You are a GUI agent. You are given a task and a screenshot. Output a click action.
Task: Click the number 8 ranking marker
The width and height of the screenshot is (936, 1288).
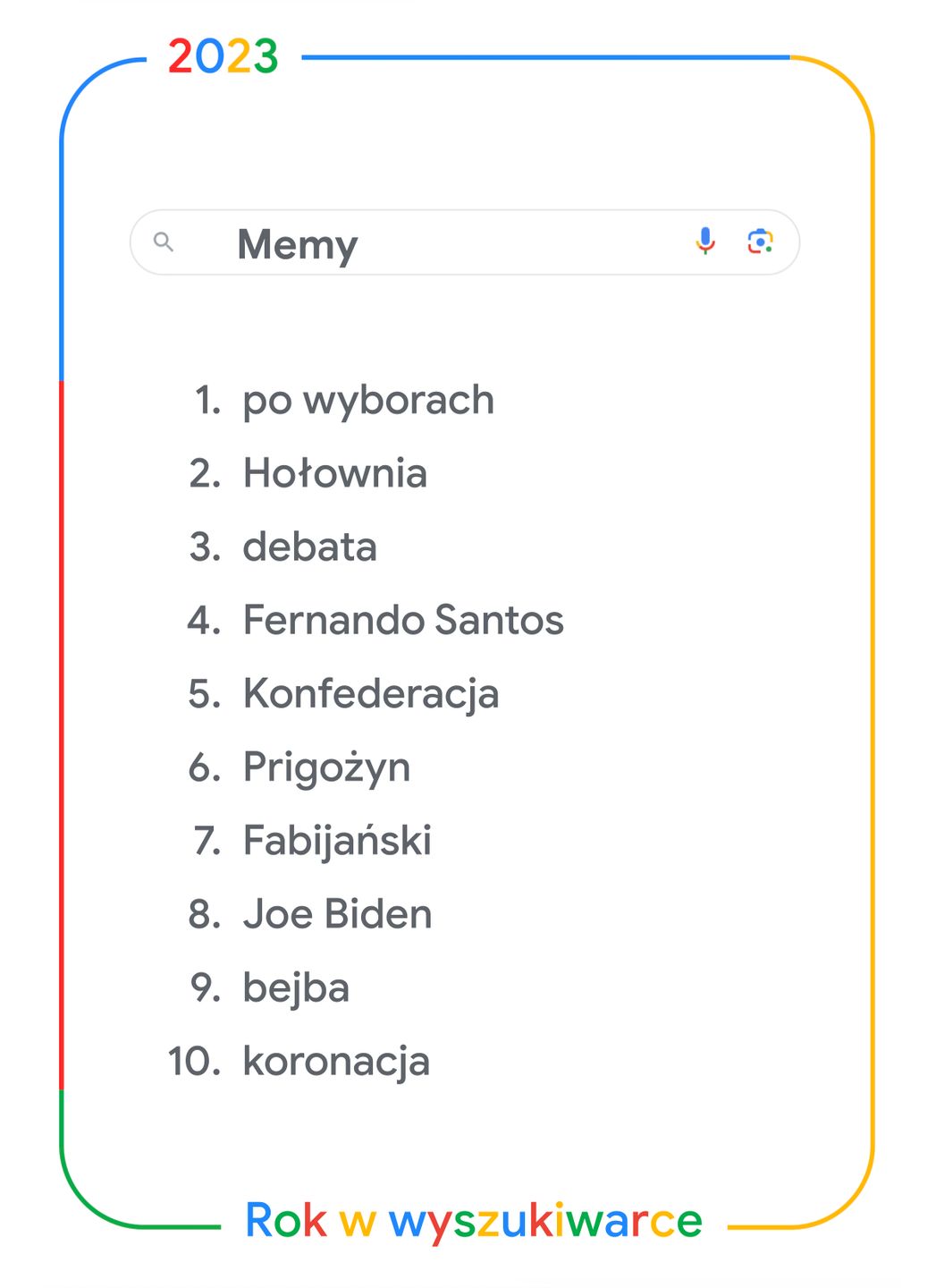click(x=205, y=915)
